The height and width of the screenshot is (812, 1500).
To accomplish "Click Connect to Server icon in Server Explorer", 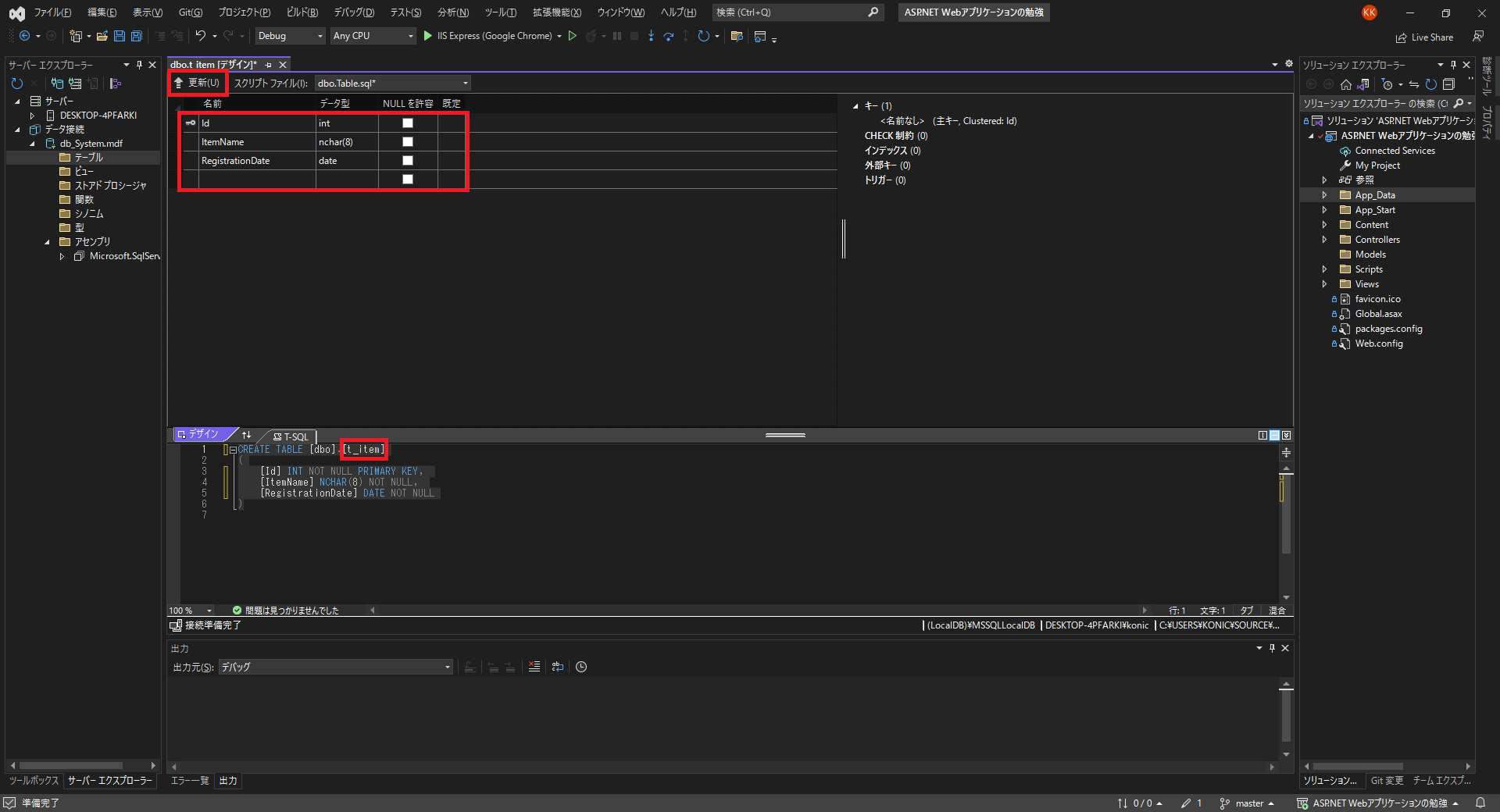I will [75, 84].
